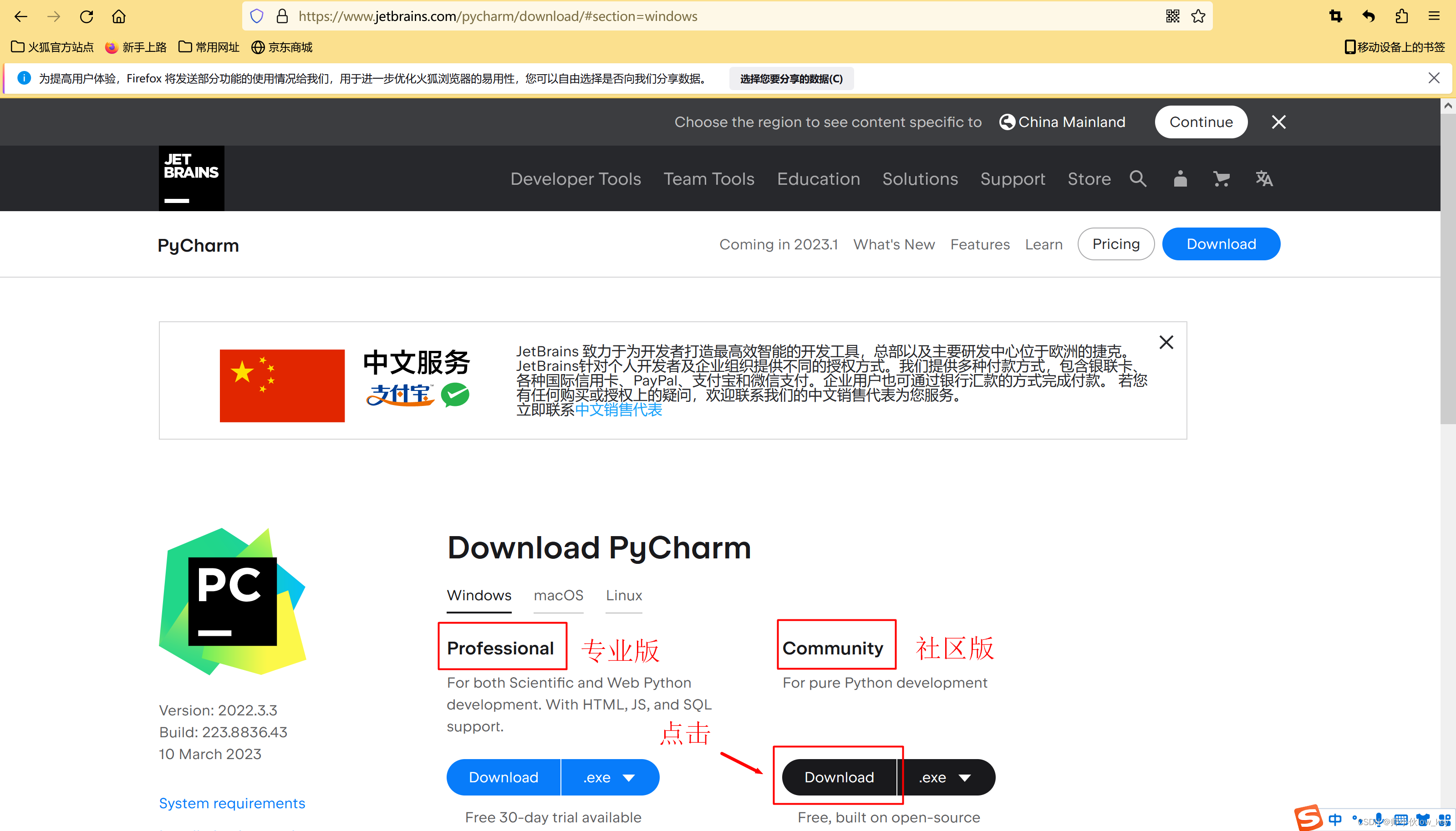The image size is (1456, 831).
Task: Click the Pricing navigation menu item
Action: pos(1115,244)
